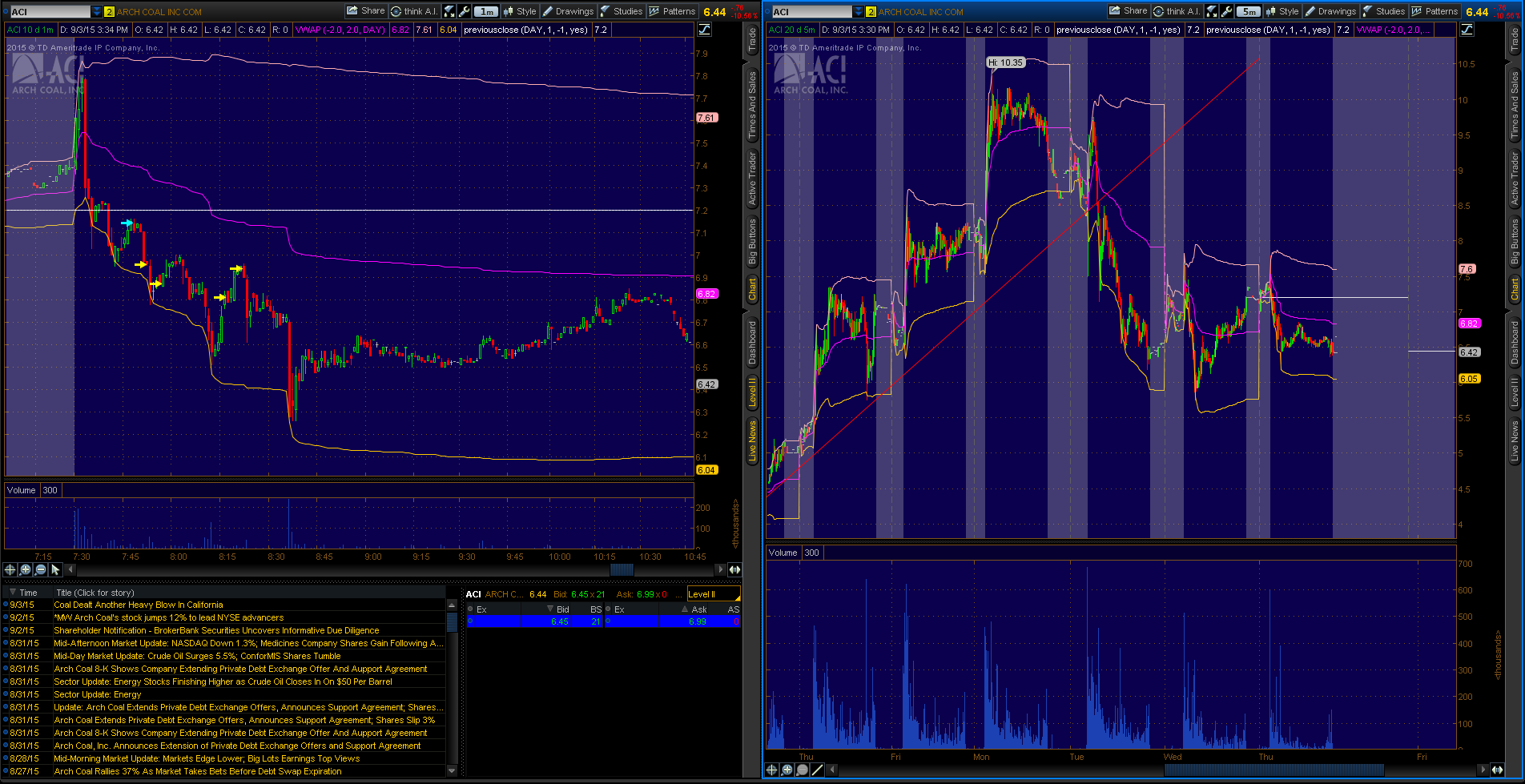Toggle the right chart's scale-mode button above price axis
The height and width of the screenshot is (784, 1525).
tap(1467, 30)
